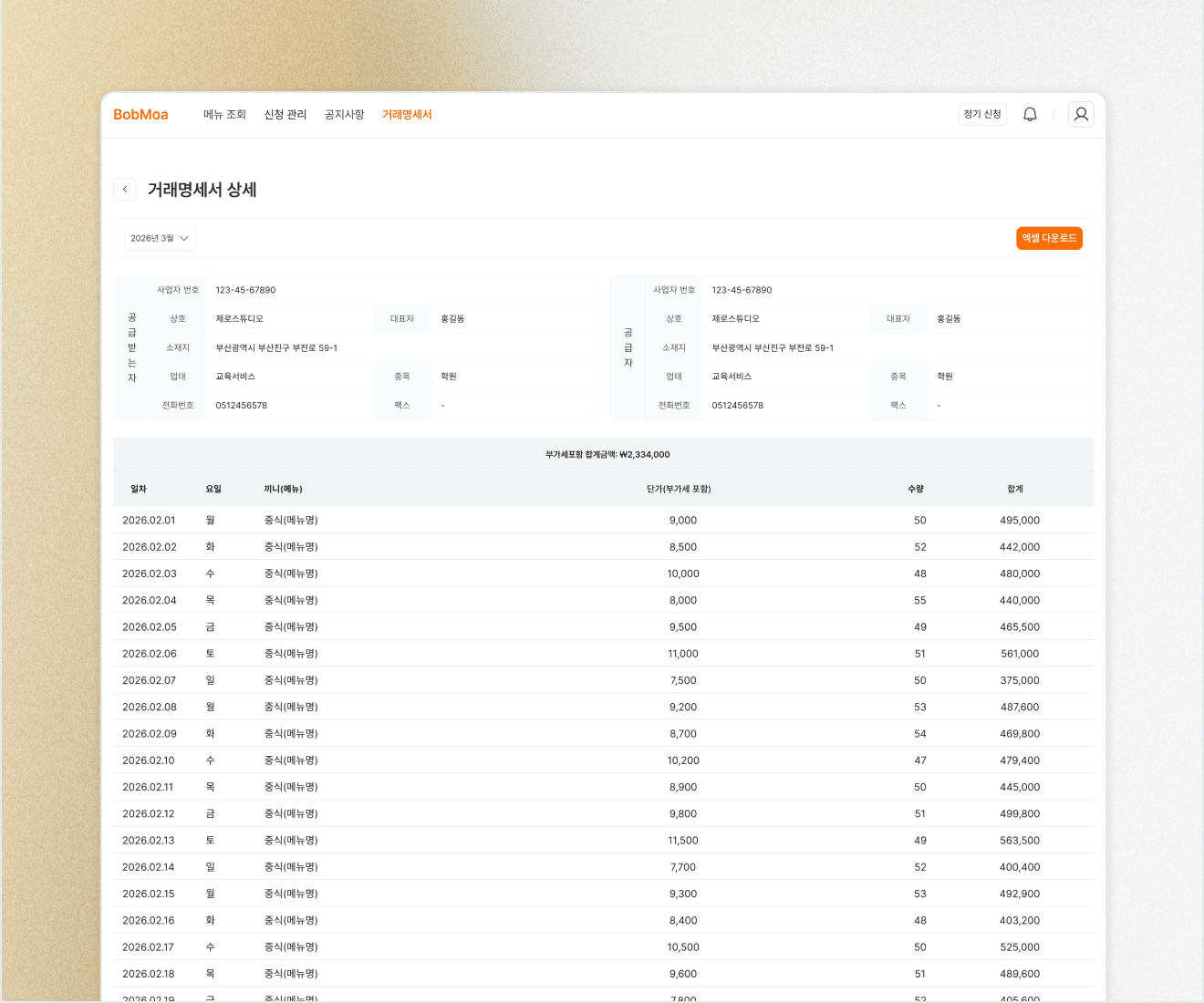The image size is (1204, 1003).
Task: Select the 2026.02.03 date cell
Action: tap(150, 574)
